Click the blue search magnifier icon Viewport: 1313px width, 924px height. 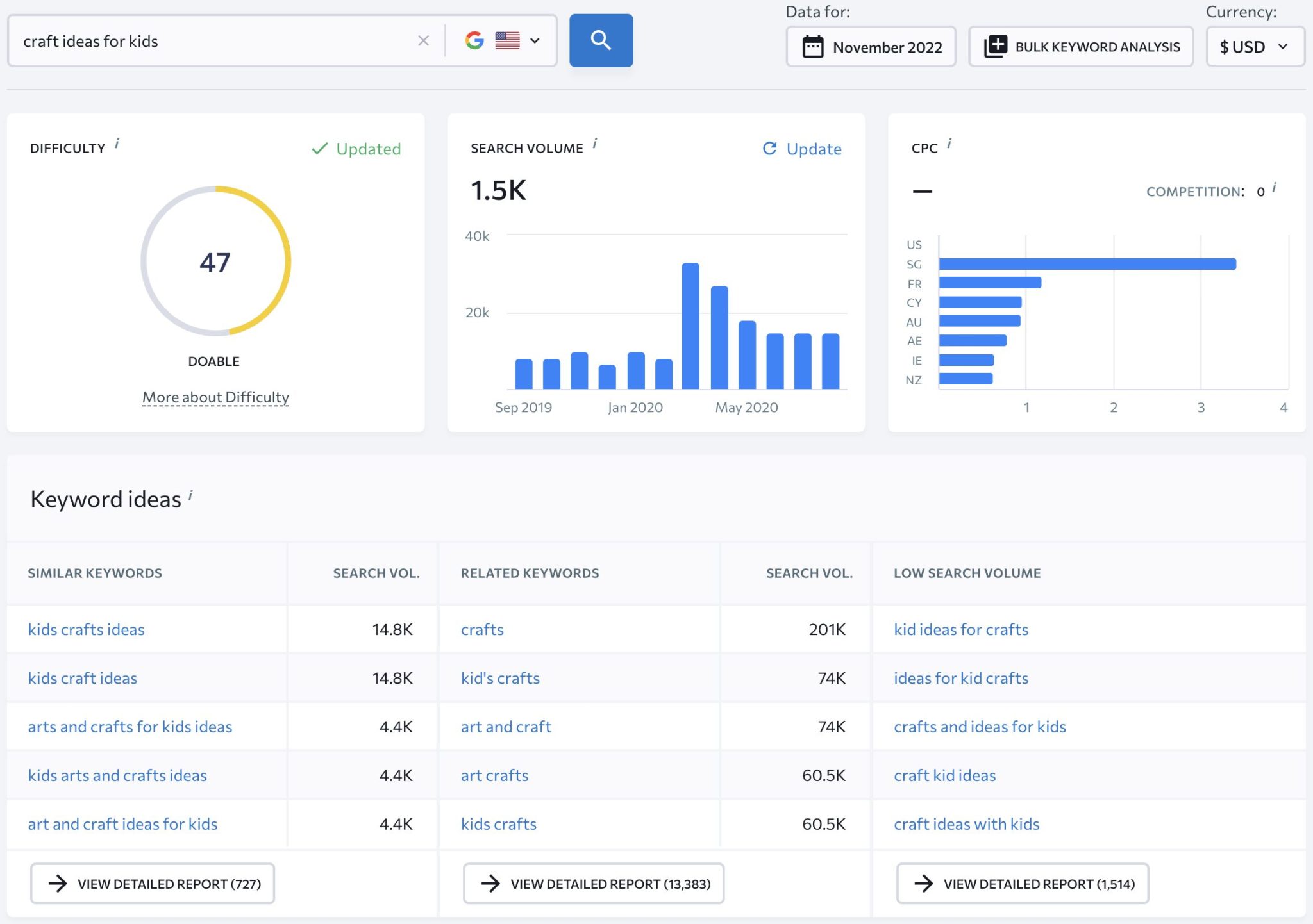600,40
